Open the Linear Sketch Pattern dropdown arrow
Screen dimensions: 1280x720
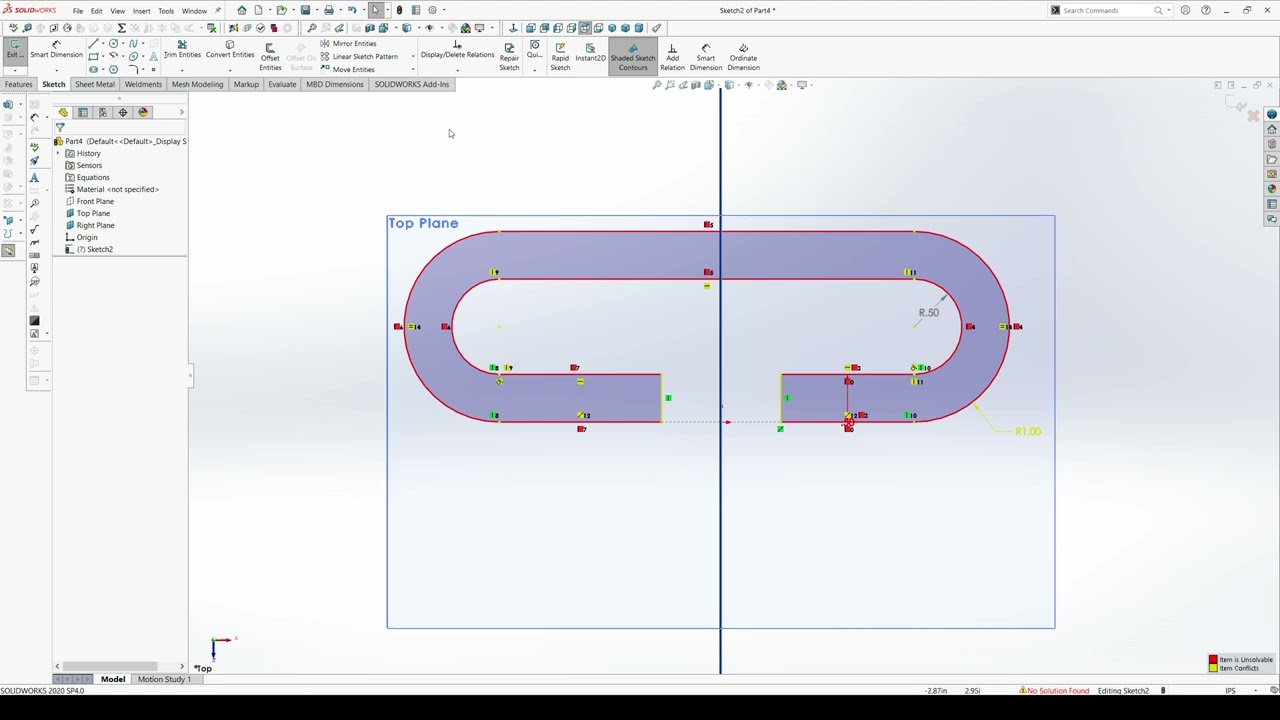(412, 57)
